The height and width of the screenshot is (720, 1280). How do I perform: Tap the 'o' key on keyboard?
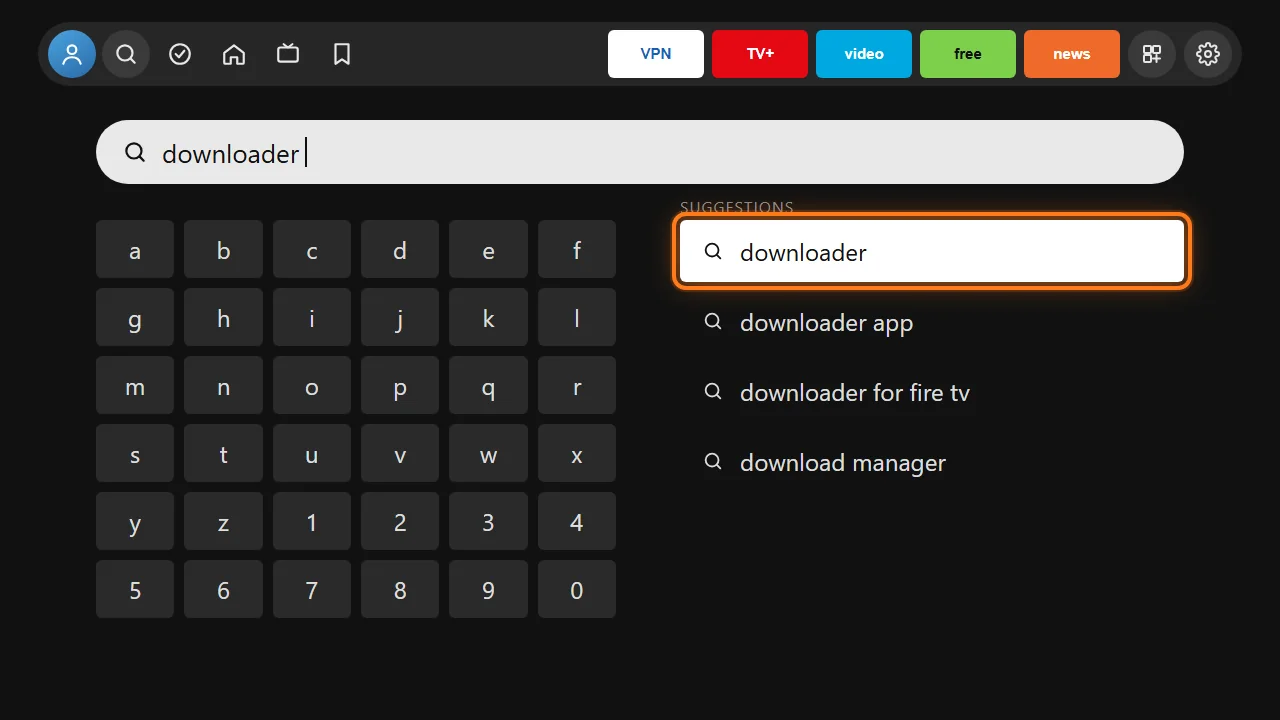click(x=312, y=385)
